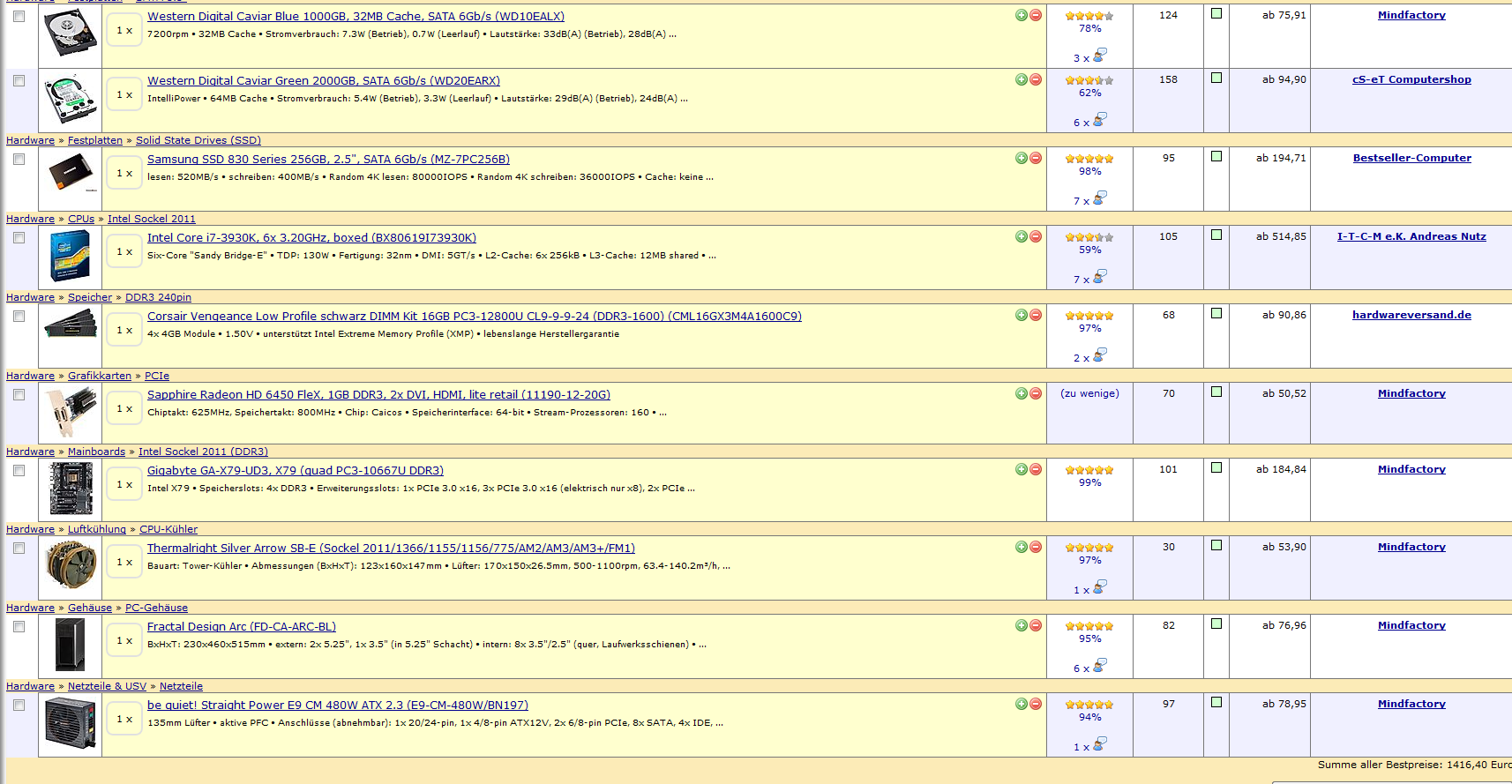
Task: Increase quantity of be quiet! Straight Power E9
Action: click(1021, 704)
